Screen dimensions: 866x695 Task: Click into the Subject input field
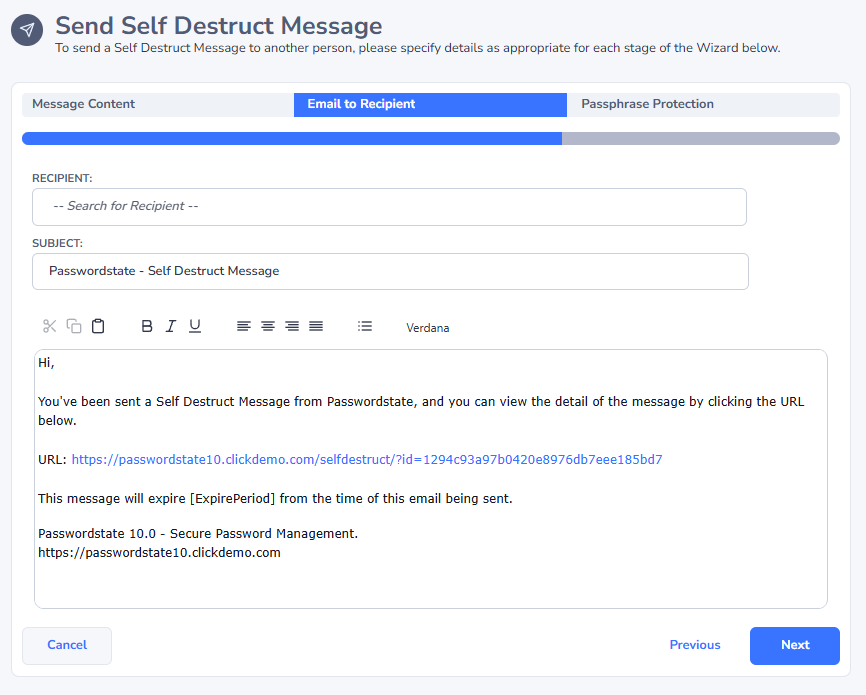(x=389, y=271)
